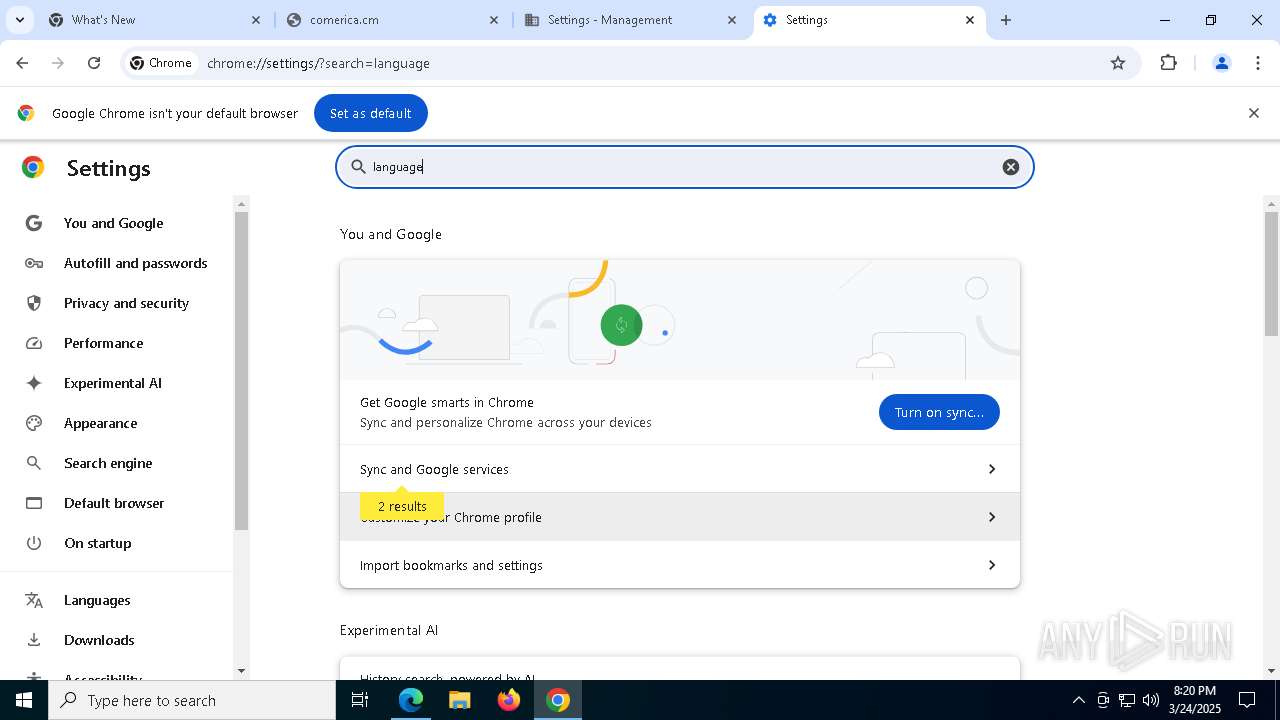The image size is (1280, 720).
Task: Open Chrome's three-dot menu
Action: pyautogui.click(x=1258, y=63)
